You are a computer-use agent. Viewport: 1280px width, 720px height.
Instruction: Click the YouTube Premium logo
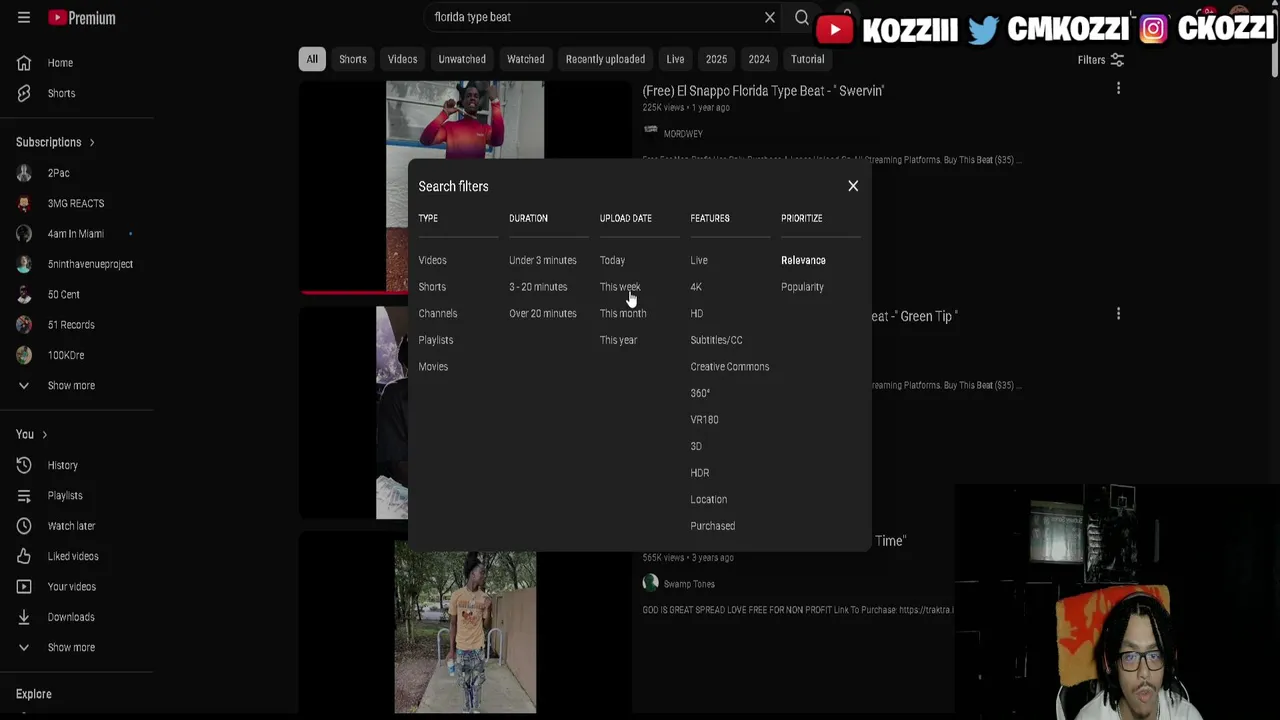coord(82,18)
